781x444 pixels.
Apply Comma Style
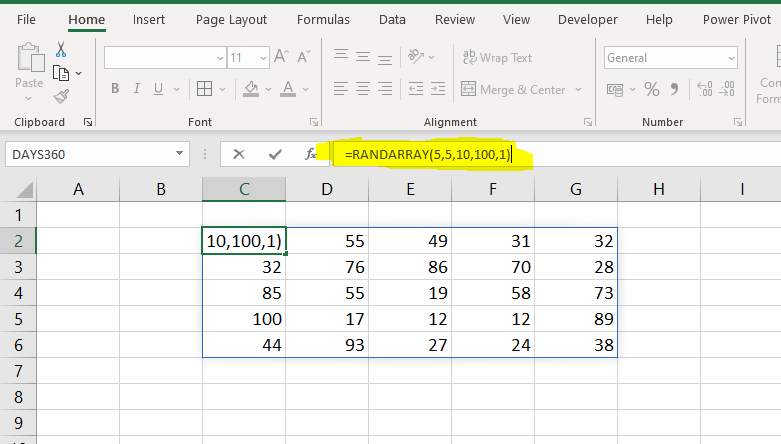coord(674,89)
